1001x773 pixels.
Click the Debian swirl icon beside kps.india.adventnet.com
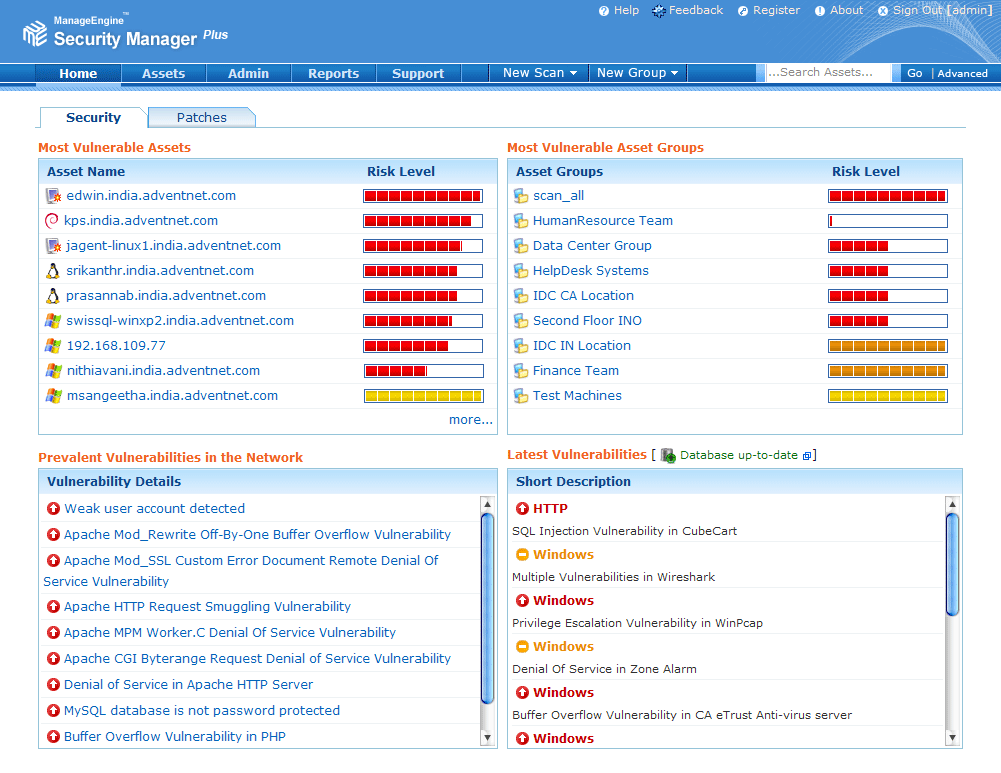(x=52, y=221)
